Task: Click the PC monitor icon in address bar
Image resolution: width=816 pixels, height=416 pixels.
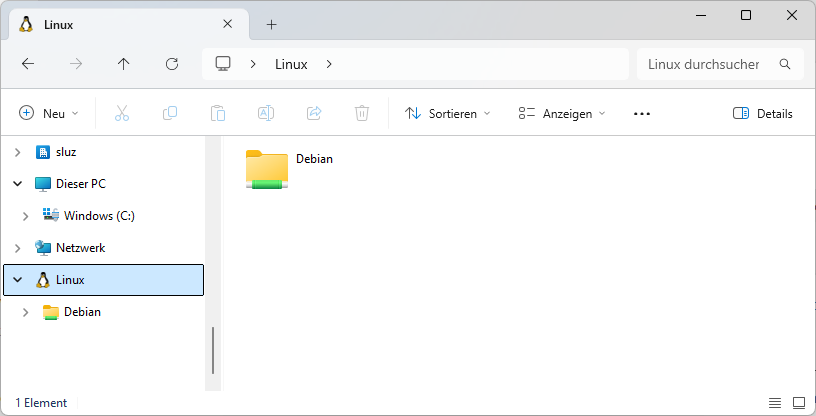Action: point(223,64)
